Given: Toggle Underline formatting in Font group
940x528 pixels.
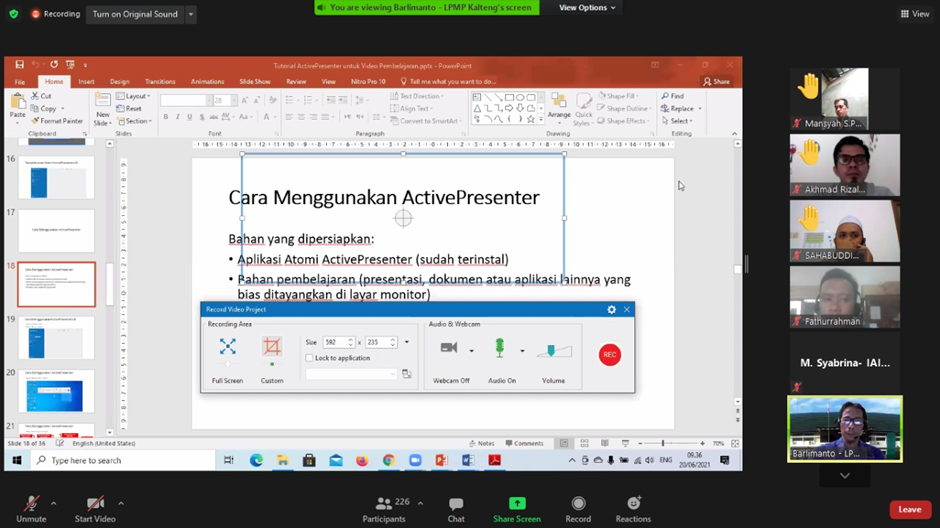Looking at the screenshot, I should [x=189, y=117].
